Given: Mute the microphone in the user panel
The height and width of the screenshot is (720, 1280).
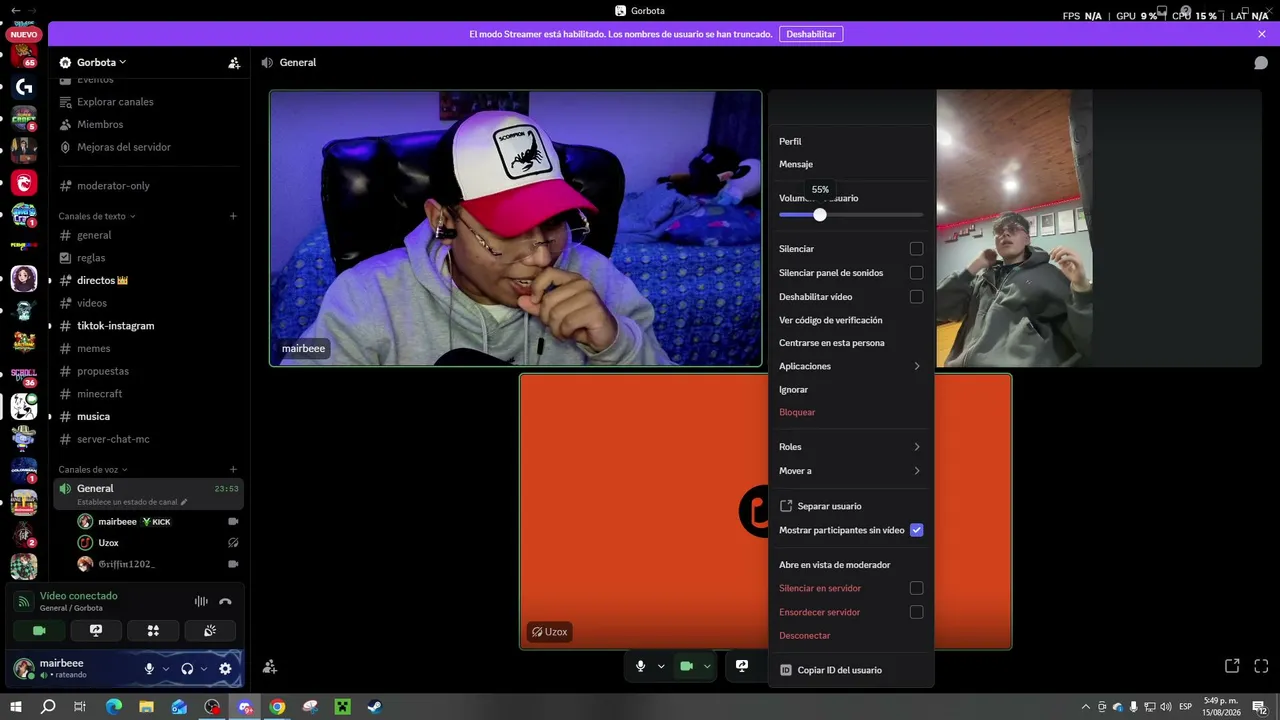Looking at the screenshot, I should pyautogui.click(x=149, y=669).
